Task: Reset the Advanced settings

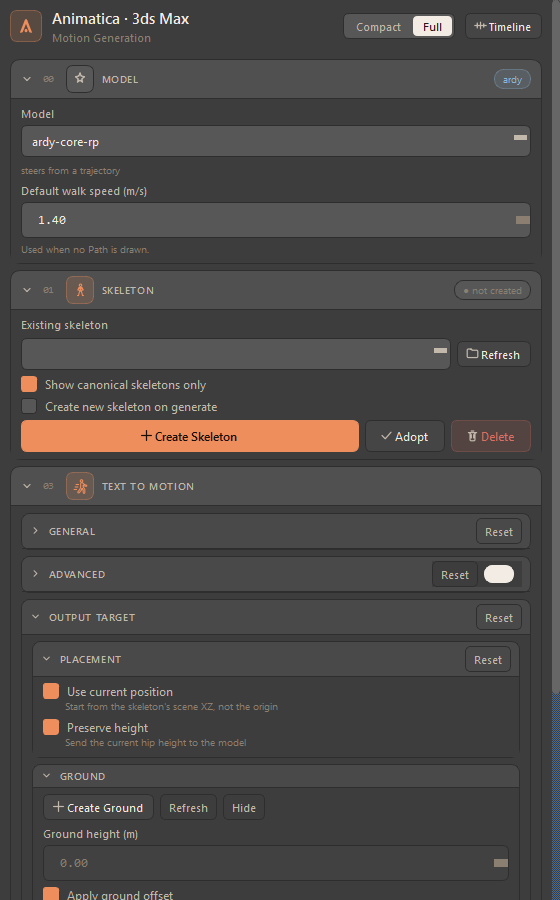Action: coord(454,575)
